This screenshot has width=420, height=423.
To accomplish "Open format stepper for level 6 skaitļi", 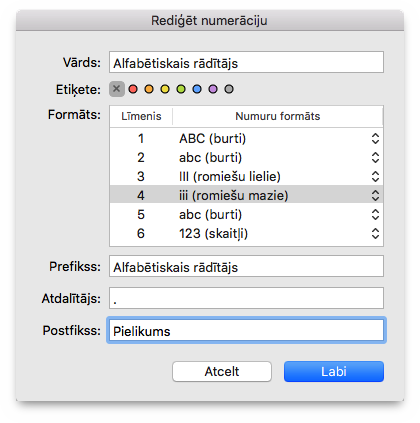I will (x=375, y=233).
